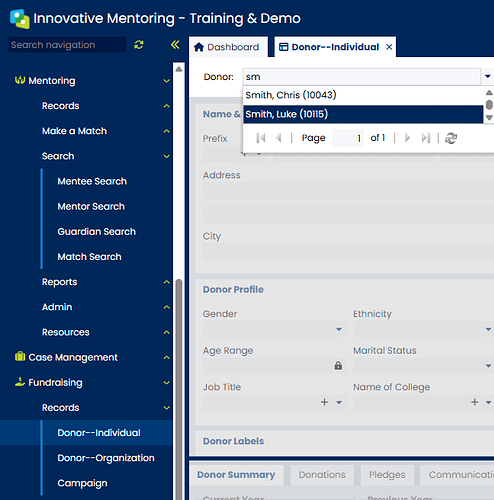Click the Donor--Individual tab window icon
The image size is (494, 500).
pyautogui.click(x=283, y=47)
